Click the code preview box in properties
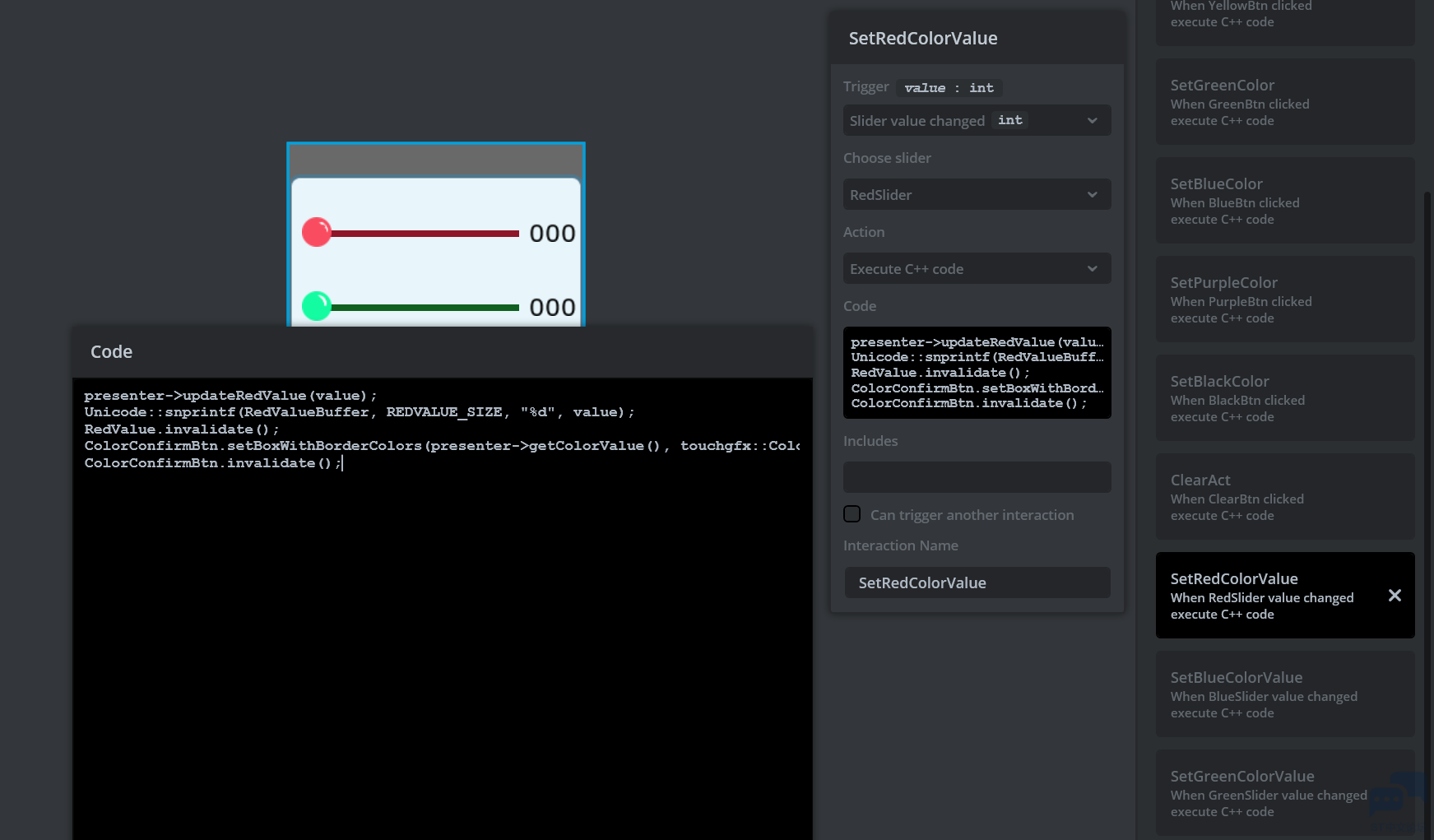The width and height of the screenshot is (1434, 840). pyautogui.click(x=977, y=373)
